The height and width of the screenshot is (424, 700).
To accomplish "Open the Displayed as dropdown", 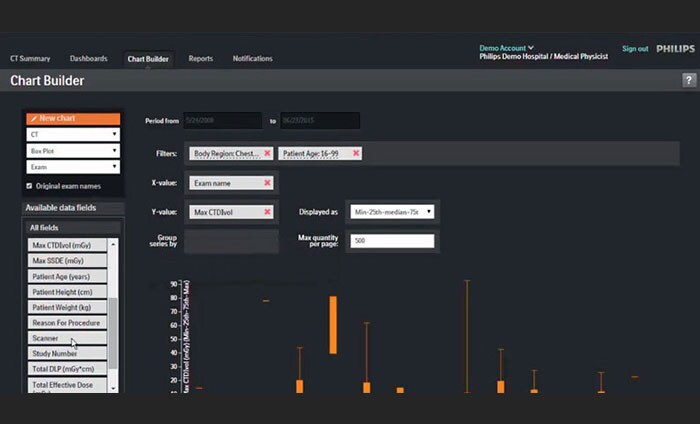I will tap(392, 212).
